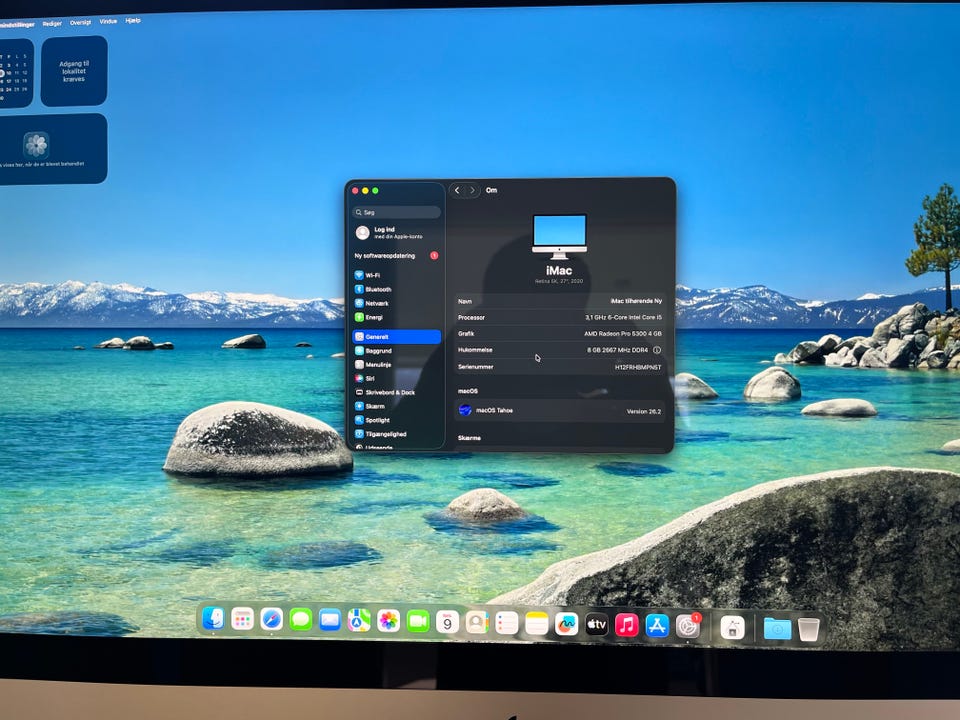Click the Photos widget on the desktop
The image size is (960, 720).
[52, 149]
